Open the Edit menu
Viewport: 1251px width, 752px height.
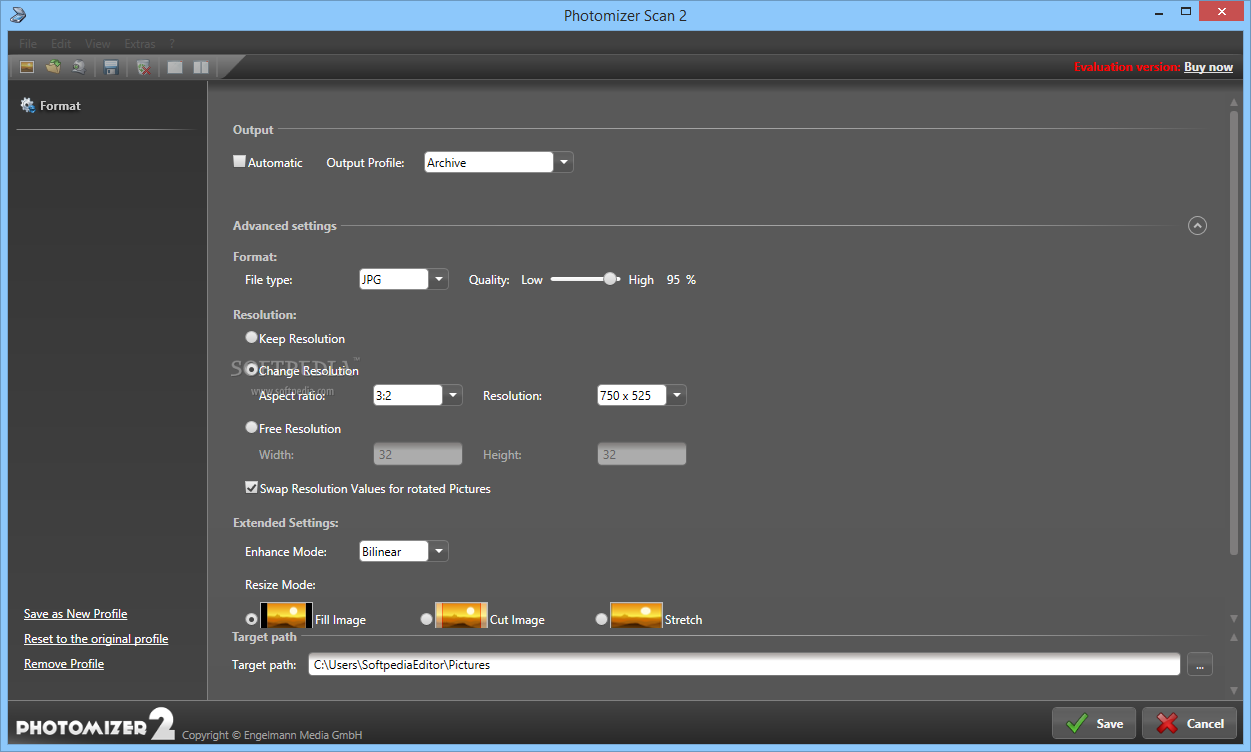61,44
